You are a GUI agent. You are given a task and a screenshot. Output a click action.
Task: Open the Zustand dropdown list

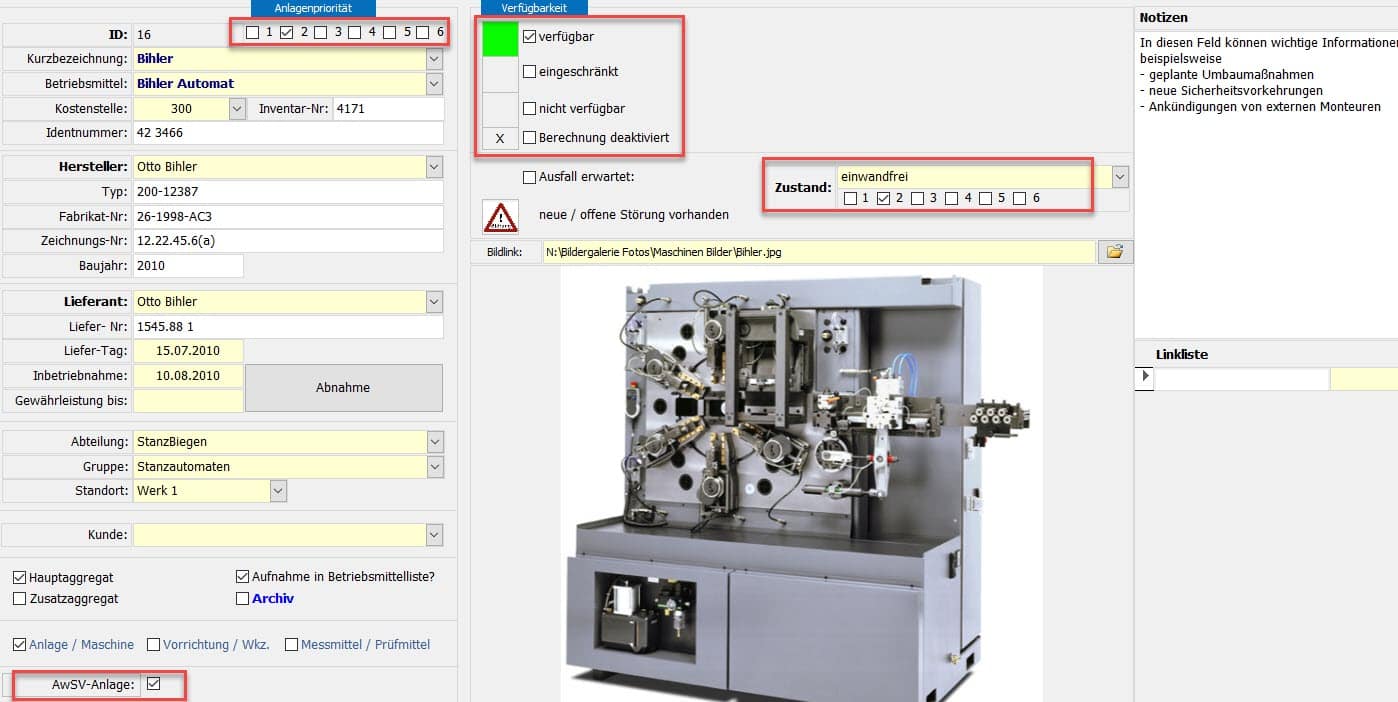point(1120,177)
